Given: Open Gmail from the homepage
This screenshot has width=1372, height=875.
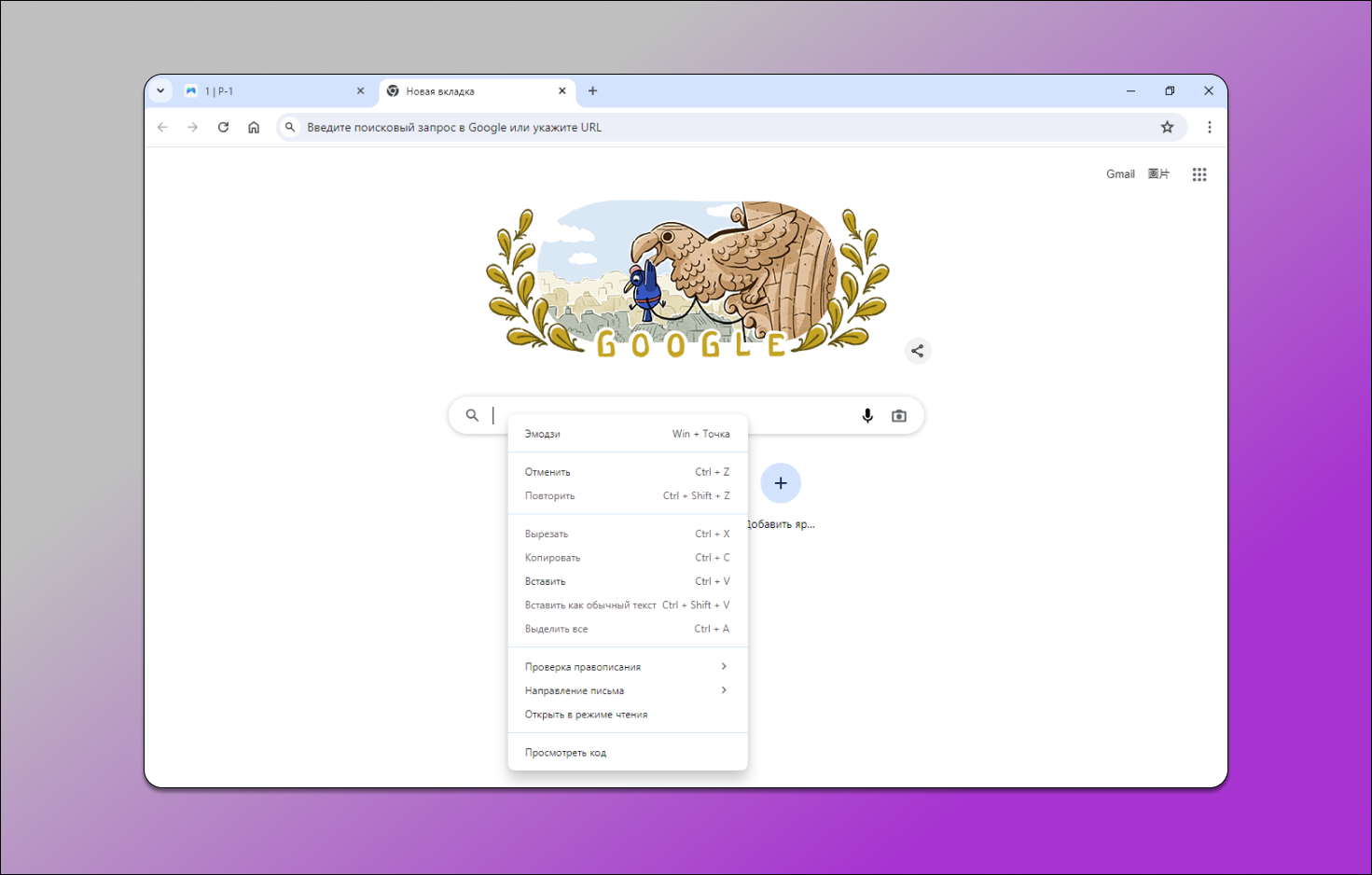Looking at the screenshot, I should (x=1119, y=174).
